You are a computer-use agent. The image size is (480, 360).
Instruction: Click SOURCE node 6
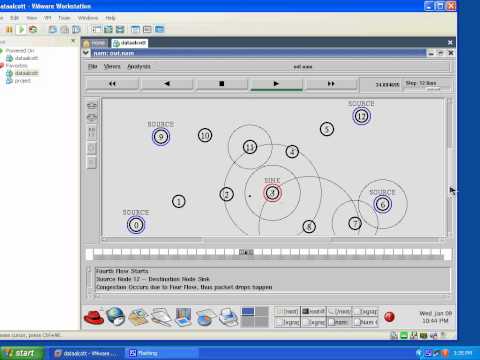382,204
